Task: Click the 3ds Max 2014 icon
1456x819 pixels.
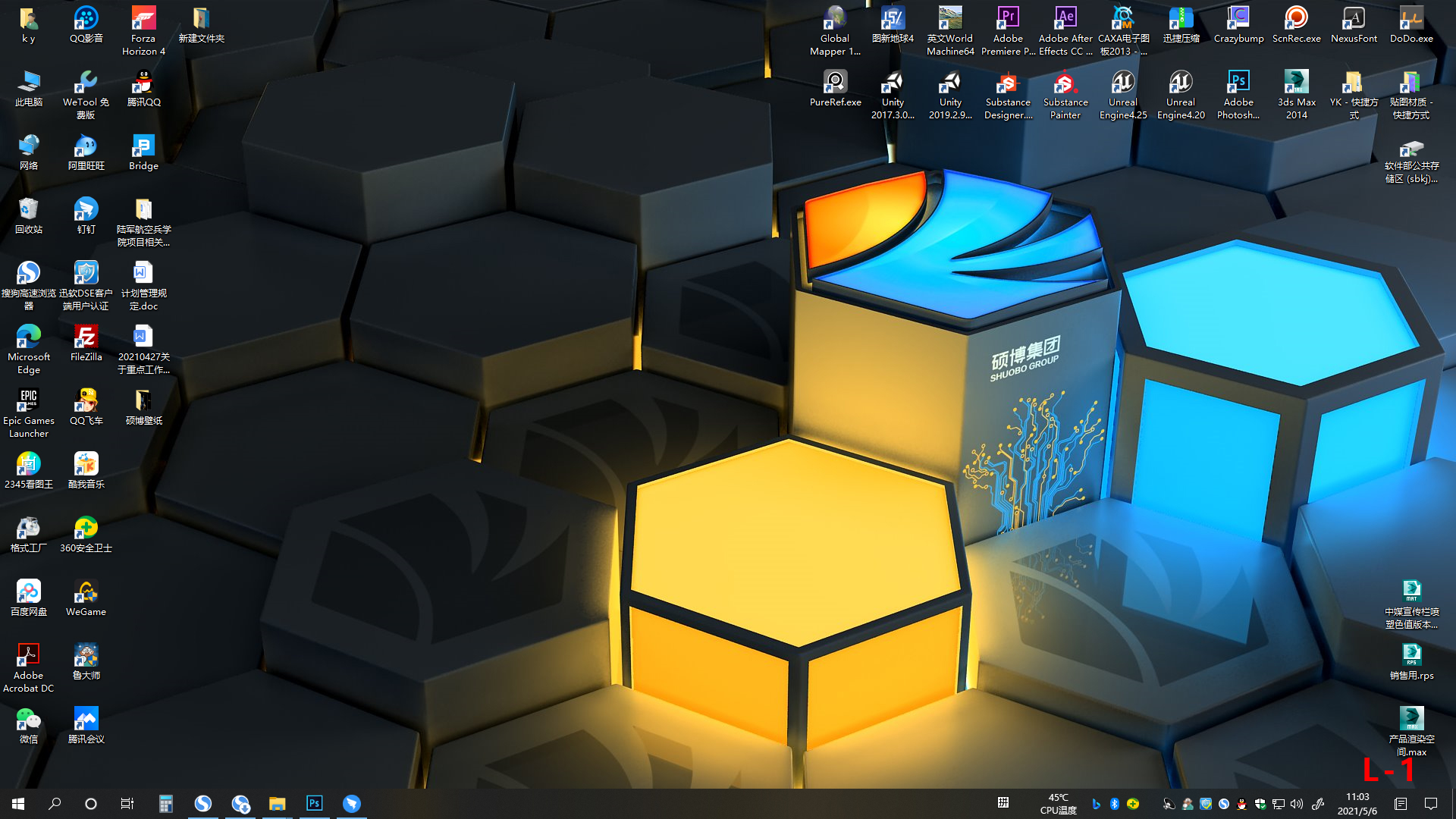Action: point(1296,83)
